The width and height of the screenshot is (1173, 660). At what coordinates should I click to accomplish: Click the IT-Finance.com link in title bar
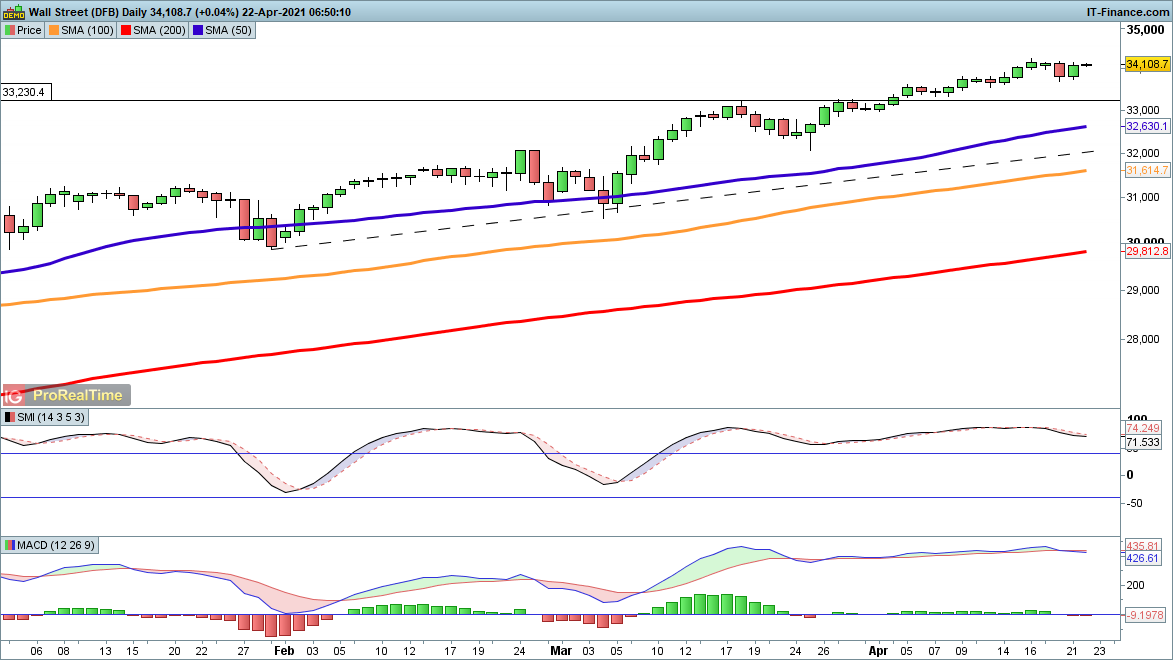click(x=1127, y=11)
